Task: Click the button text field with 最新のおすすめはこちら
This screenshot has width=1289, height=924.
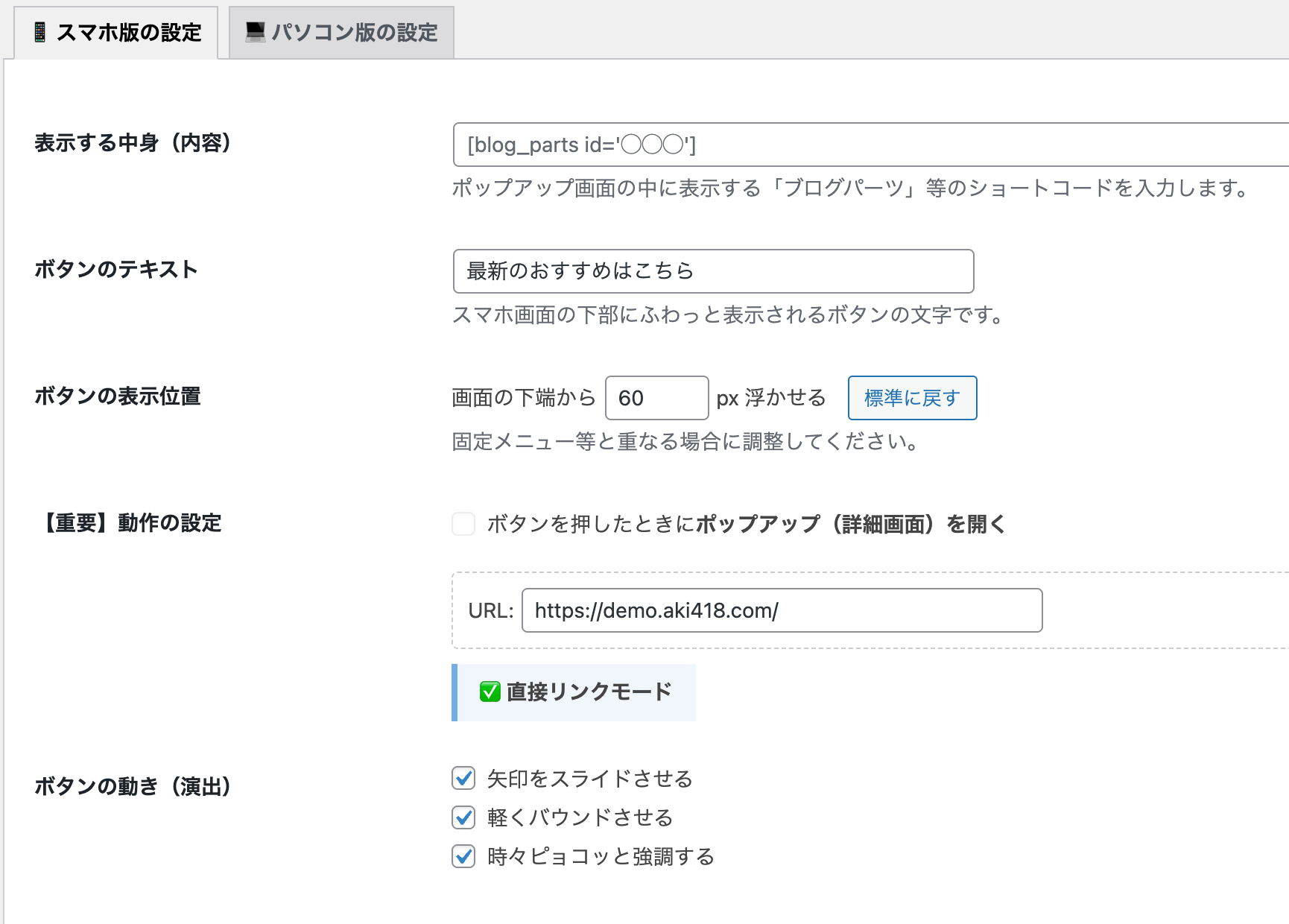Action: pyautogui.click(x=713, y=271)
